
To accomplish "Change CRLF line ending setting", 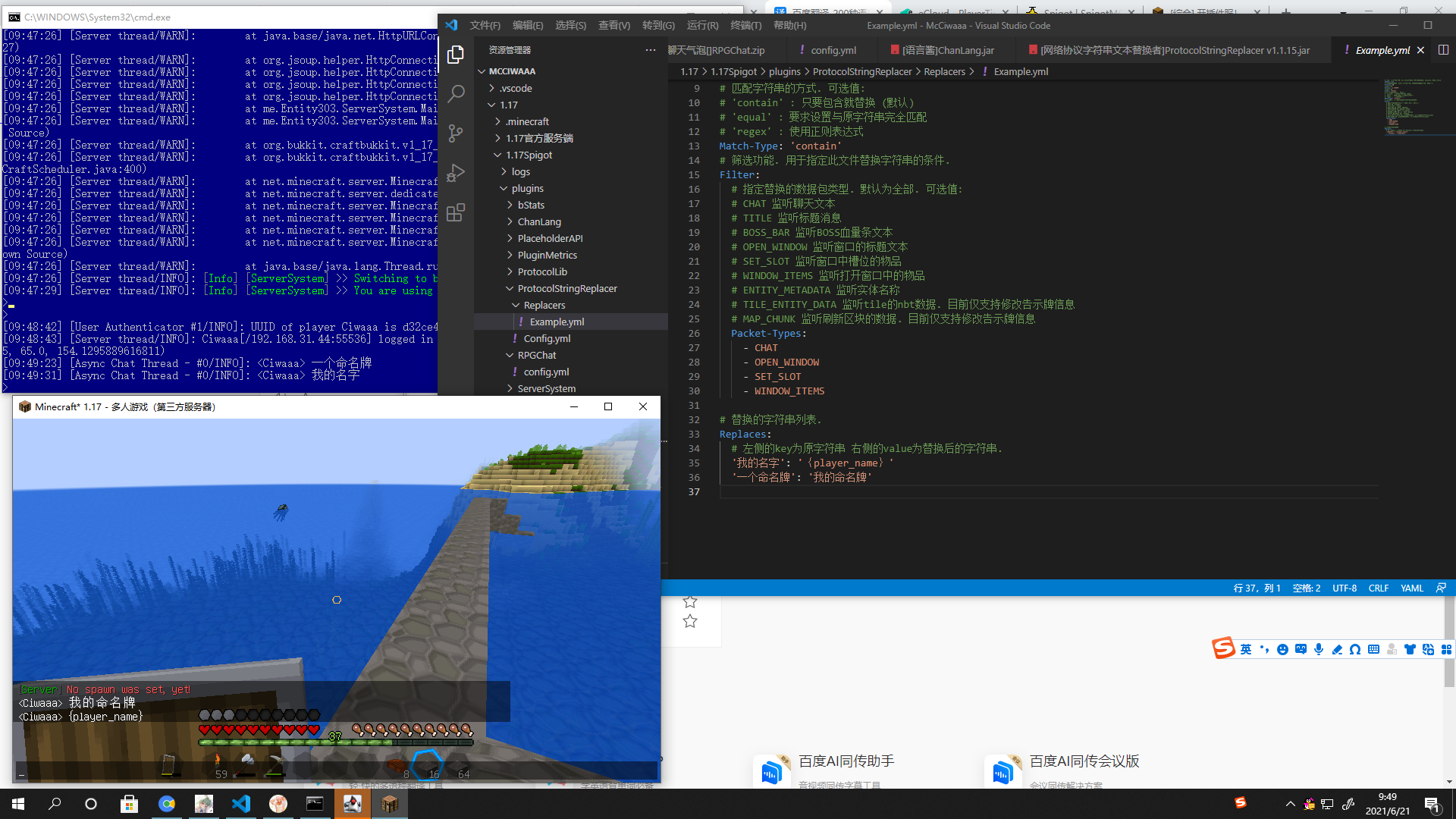I will (x=1378, y=588).
